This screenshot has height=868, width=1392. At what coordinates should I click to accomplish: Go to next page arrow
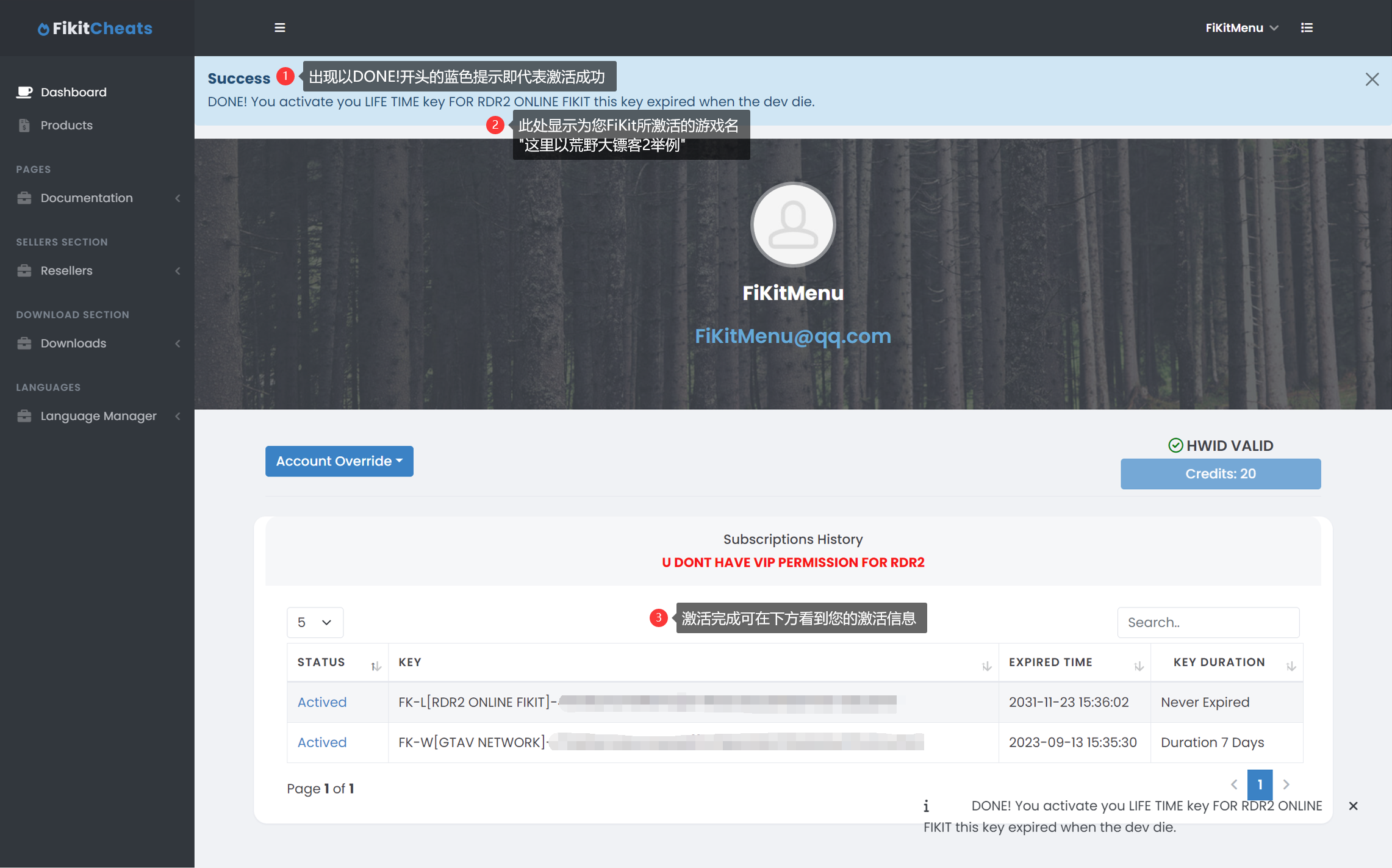pos(1286,784)
